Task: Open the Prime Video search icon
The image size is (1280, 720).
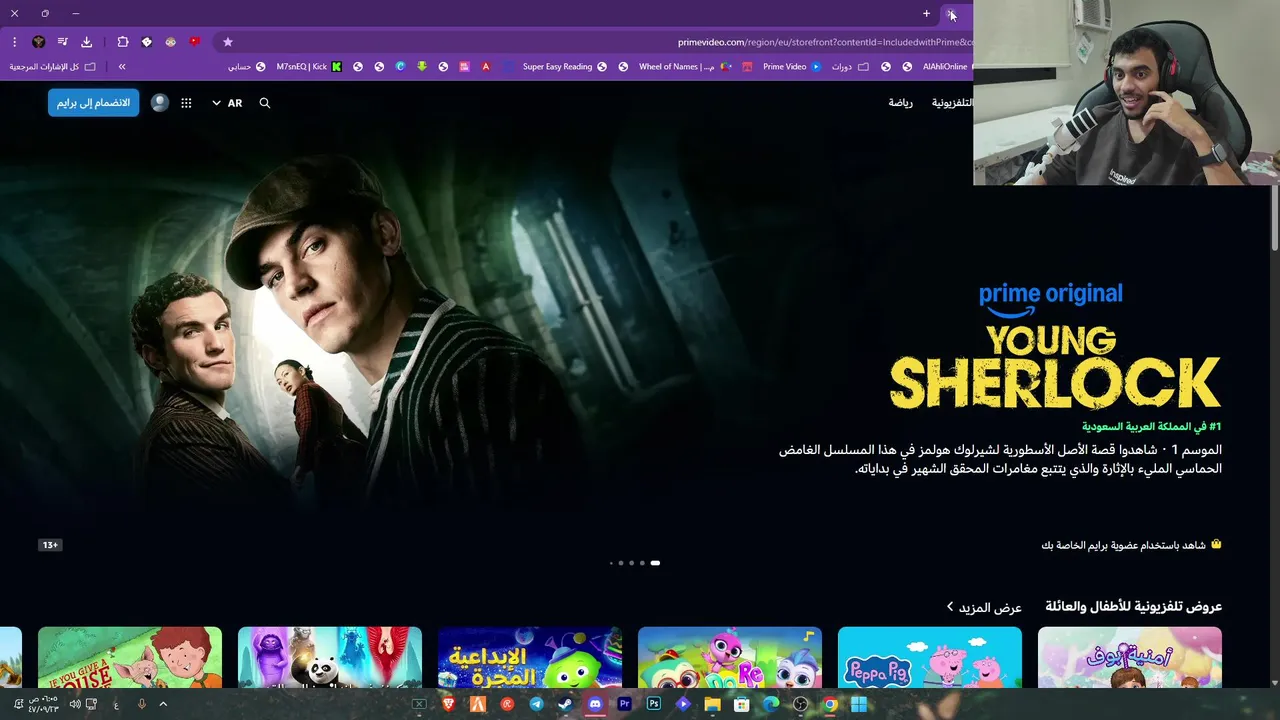Action: 265,103
